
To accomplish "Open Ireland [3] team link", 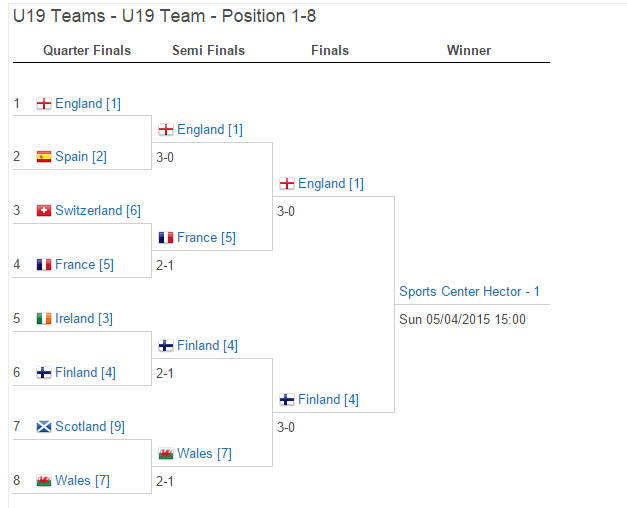I will point(84,318).
